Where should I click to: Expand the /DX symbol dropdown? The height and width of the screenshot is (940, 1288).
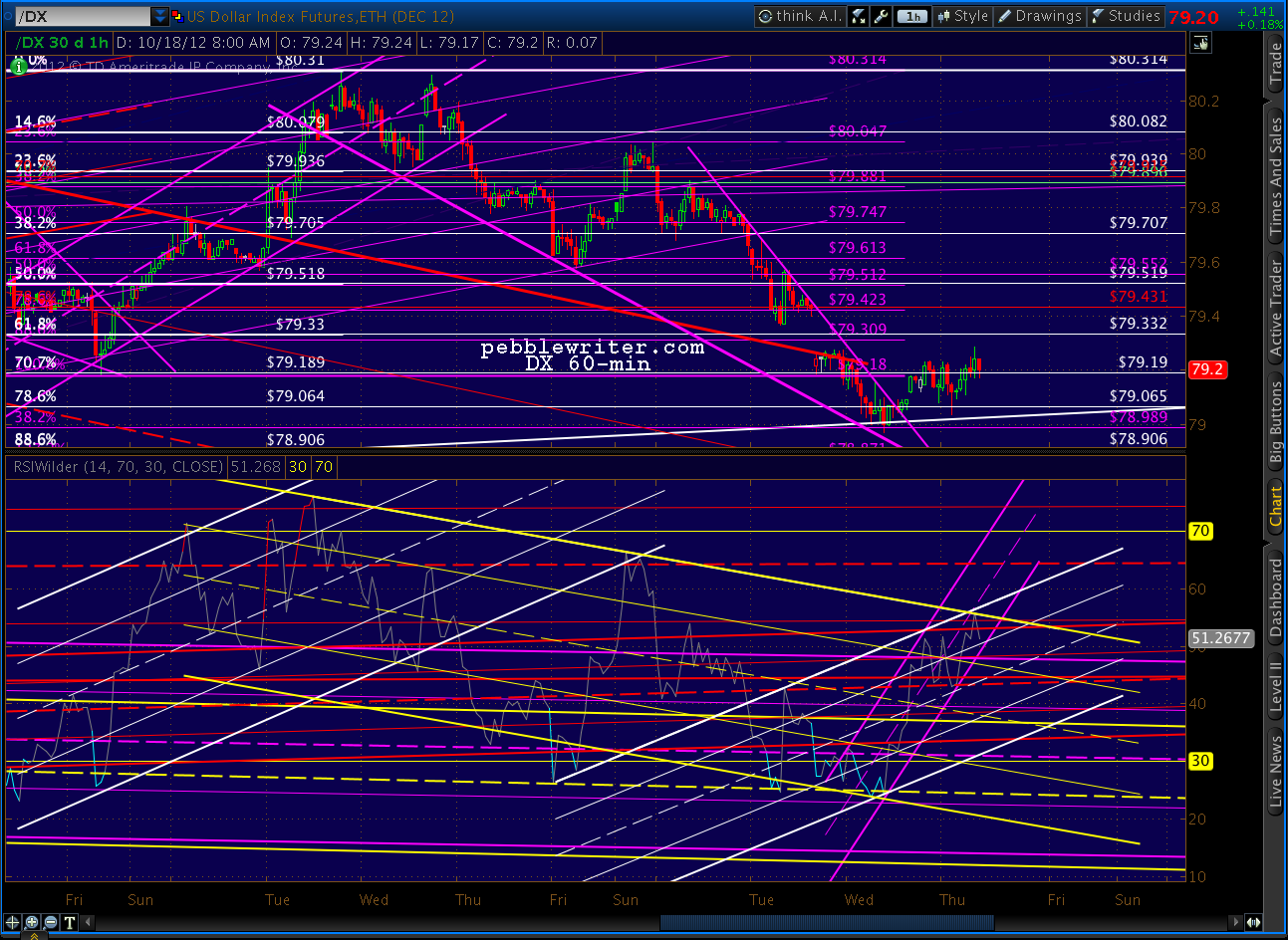click(x=160, y=16)
